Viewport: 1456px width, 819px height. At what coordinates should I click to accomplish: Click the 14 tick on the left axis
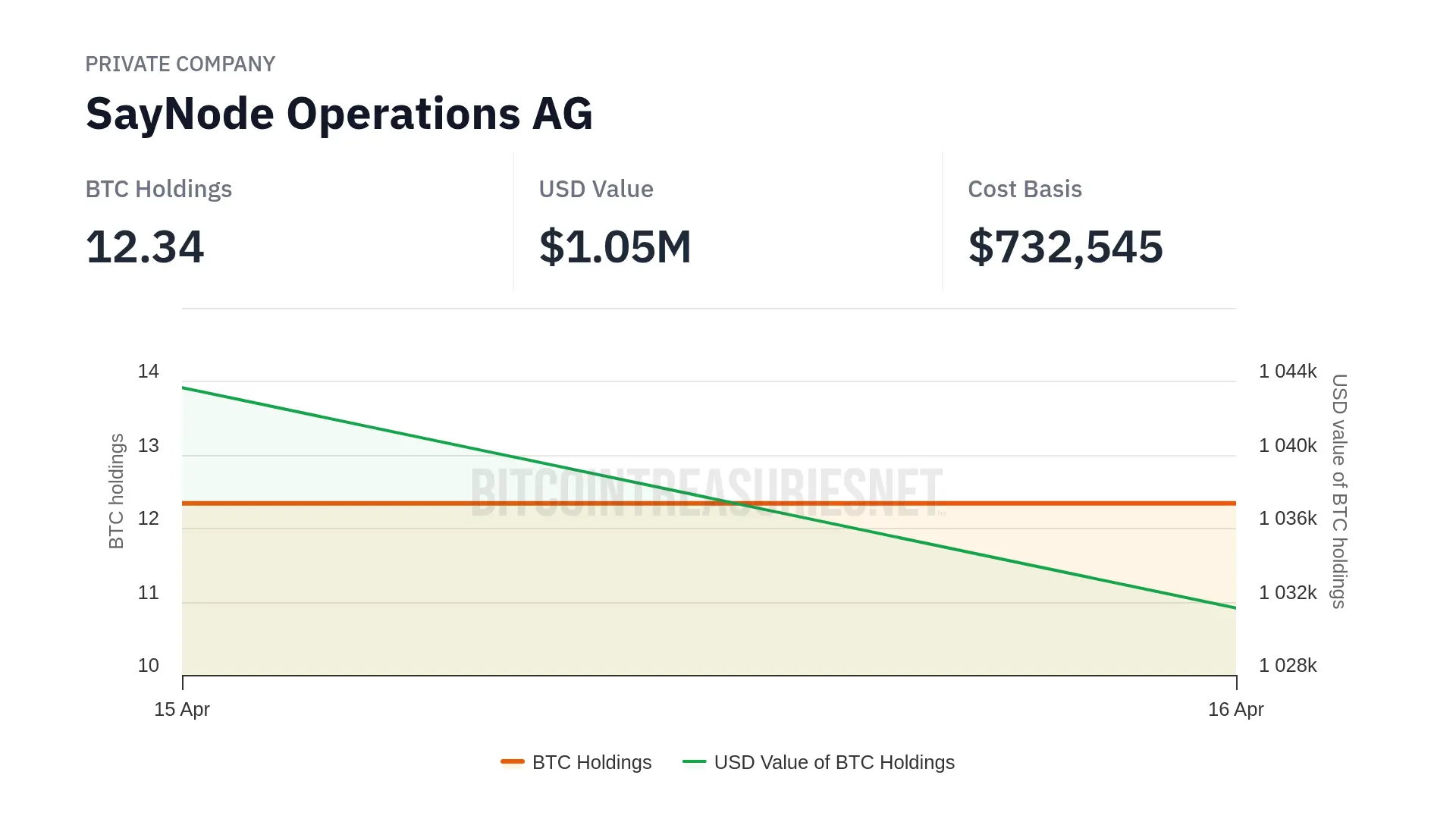coord(149,371)
